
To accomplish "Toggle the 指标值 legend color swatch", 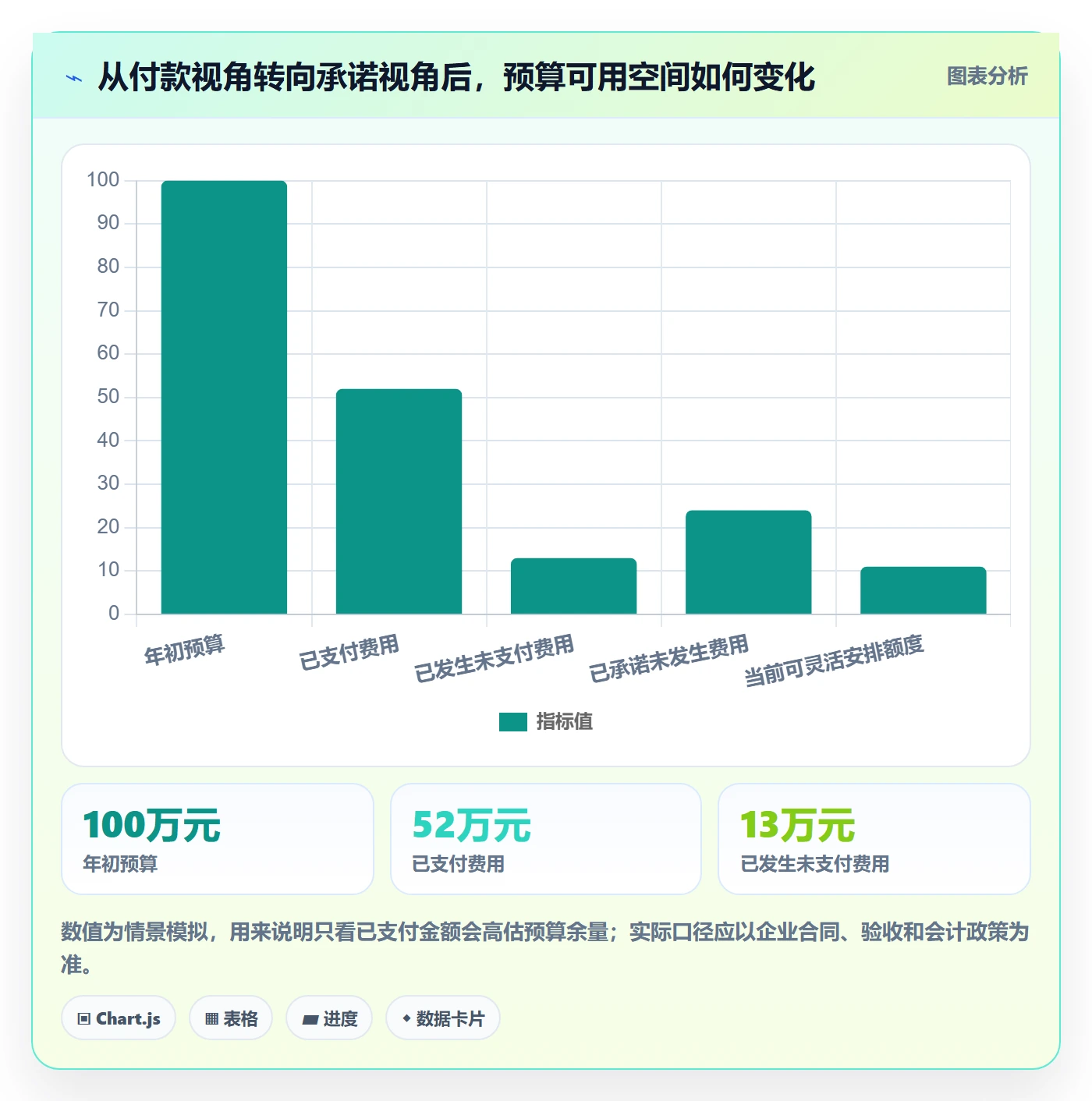I will coord(513,722).
